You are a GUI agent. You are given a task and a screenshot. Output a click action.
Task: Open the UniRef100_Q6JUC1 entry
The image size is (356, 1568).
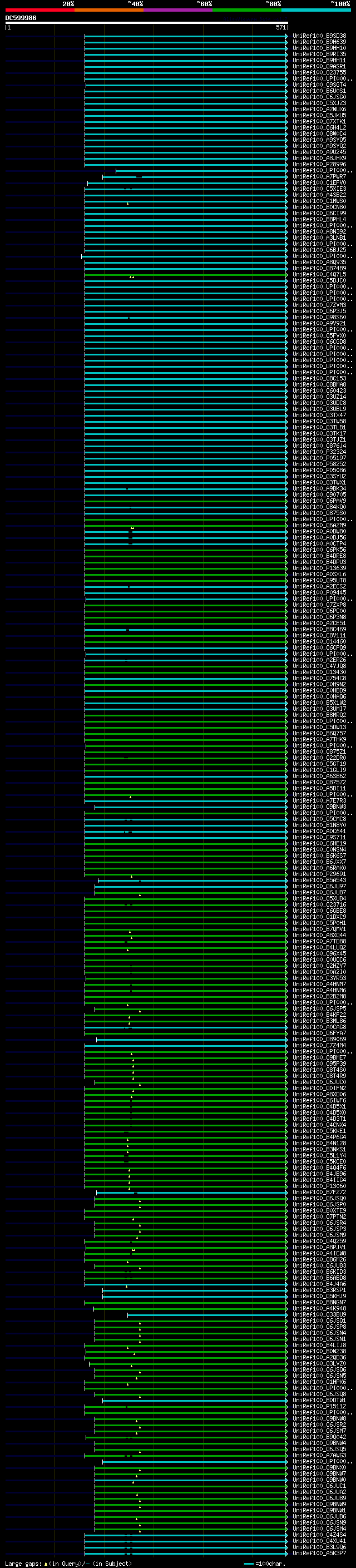[319, 1486]
